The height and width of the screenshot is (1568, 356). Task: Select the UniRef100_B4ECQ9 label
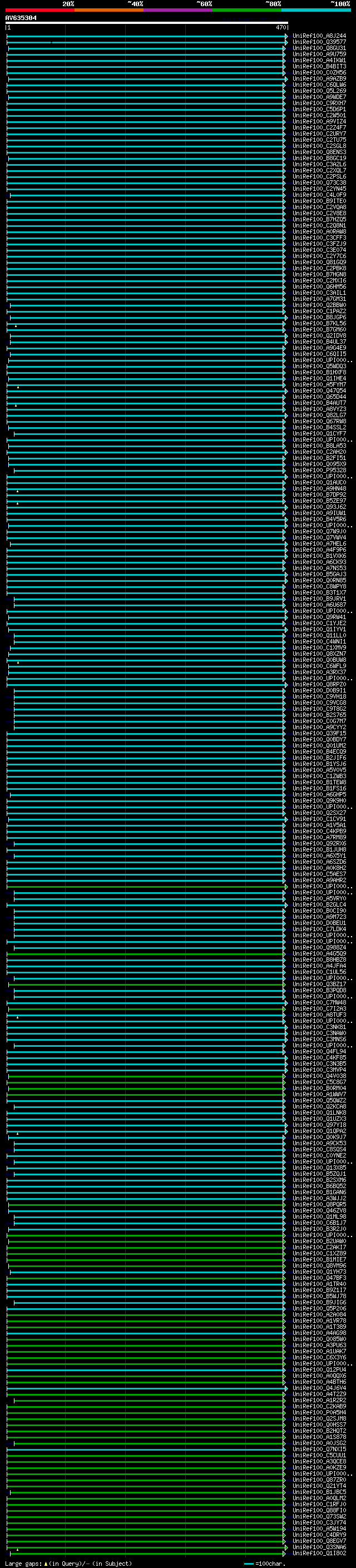(319, 752)
